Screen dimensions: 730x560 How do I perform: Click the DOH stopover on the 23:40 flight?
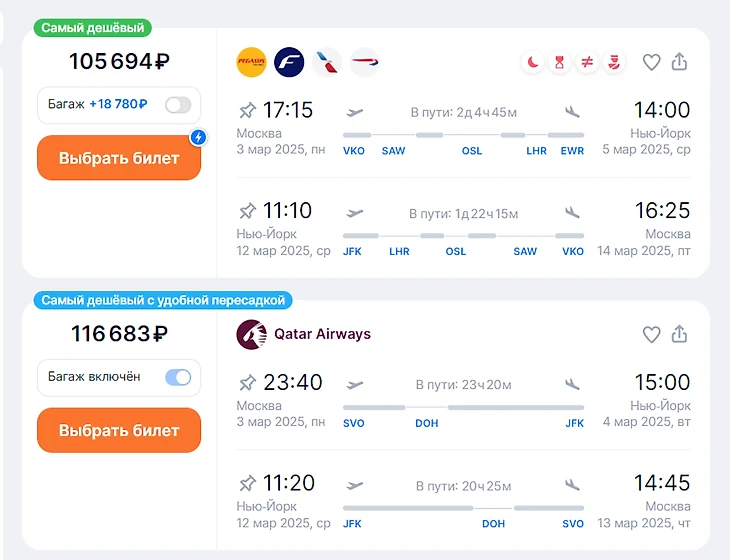click(x=427, y=423)
